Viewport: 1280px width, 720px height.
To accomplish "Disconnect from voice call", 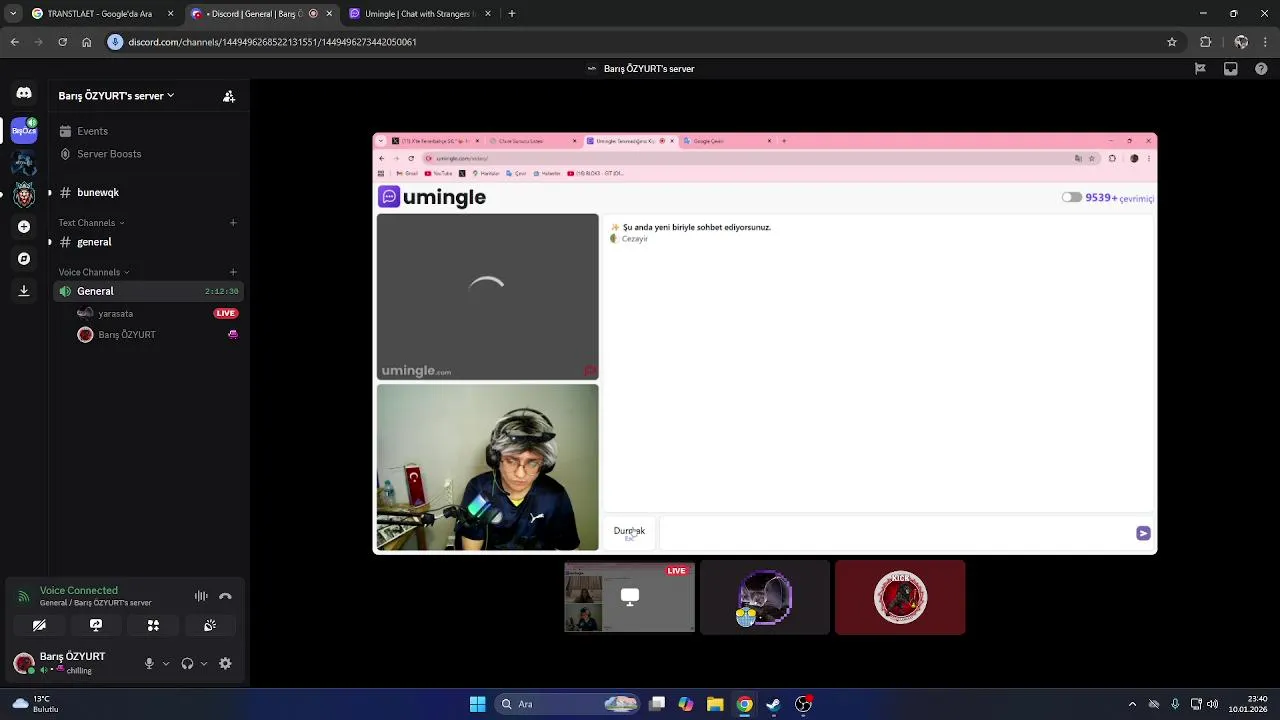I will point(225,596).
